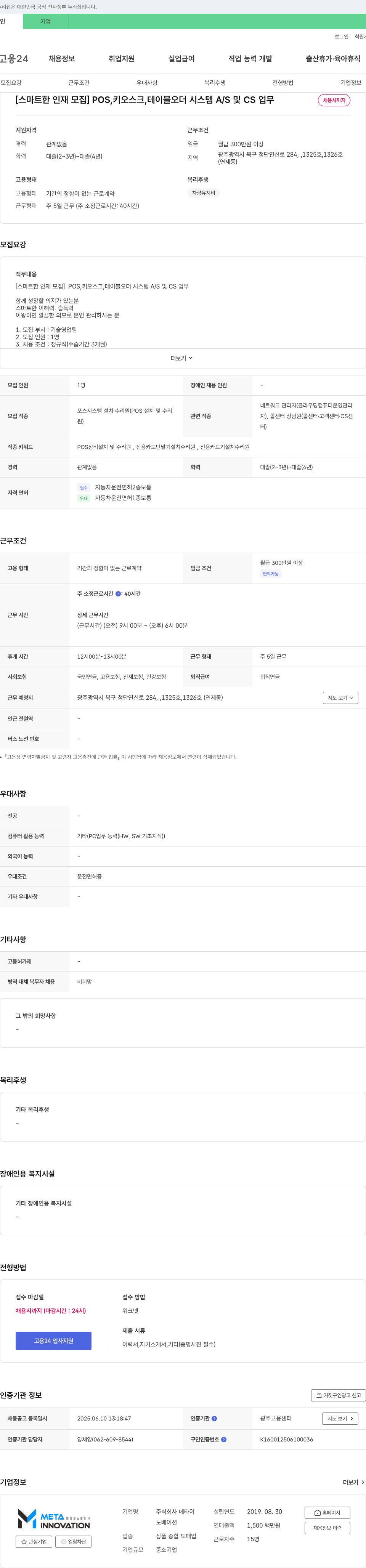The width and height of the screenshot is (366, 1568).
Task: Click contact 양채영(062-609-8544)
Action: pyautogui.click(x=105, y=1440)
